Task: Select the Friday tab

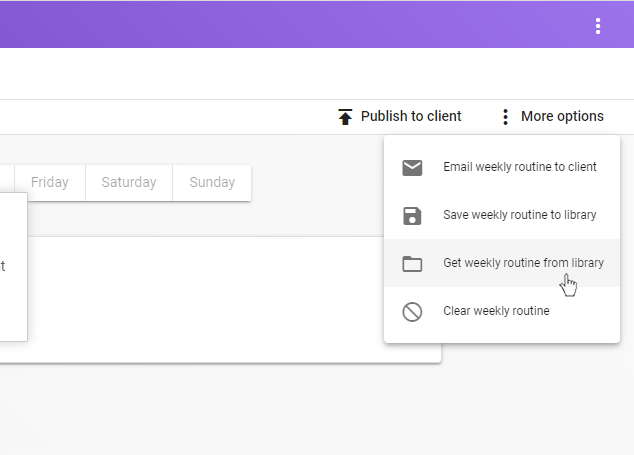Action: [50, 182]
